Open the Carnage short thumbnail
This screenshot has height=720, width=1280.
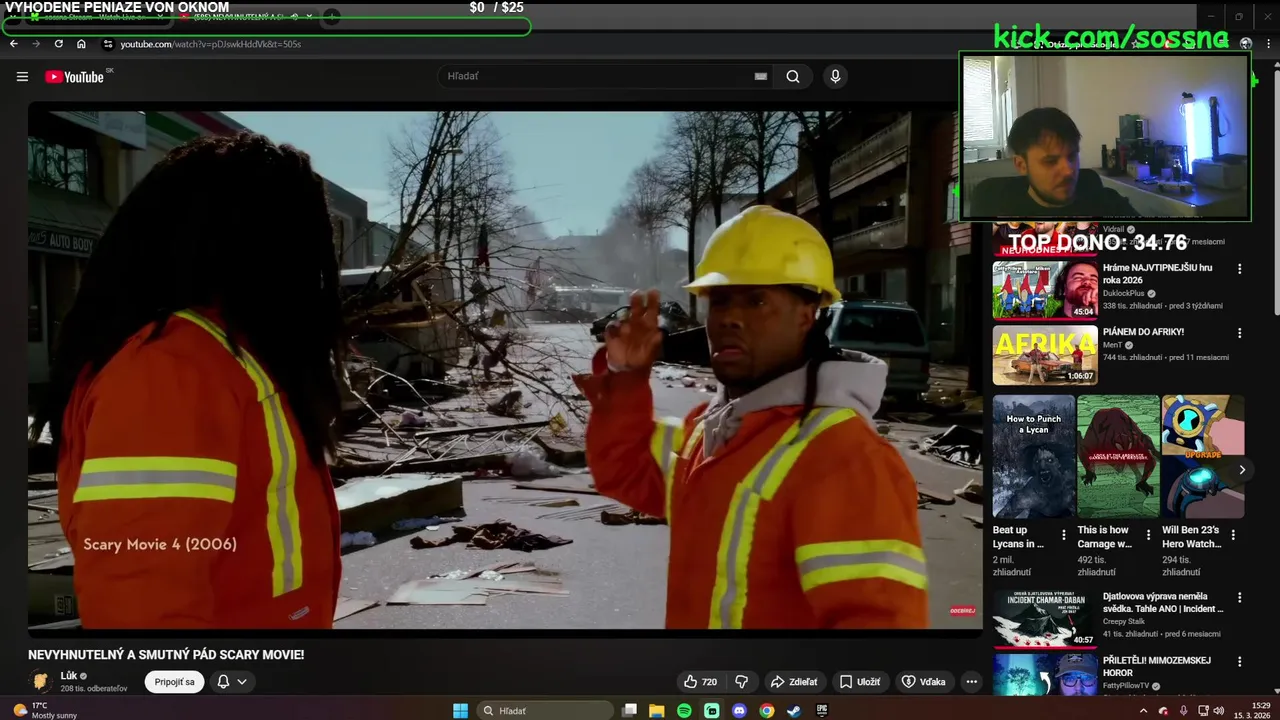1118,457
